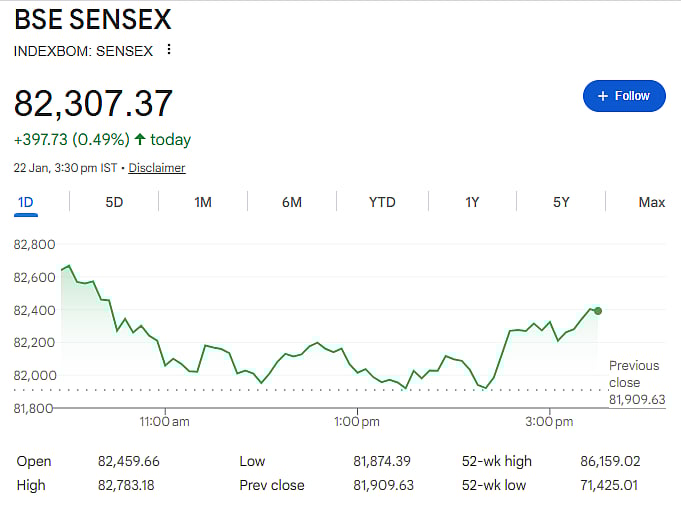681x509 pixels.
Task: Switch to the 1M chart tab
Action: 203,202
